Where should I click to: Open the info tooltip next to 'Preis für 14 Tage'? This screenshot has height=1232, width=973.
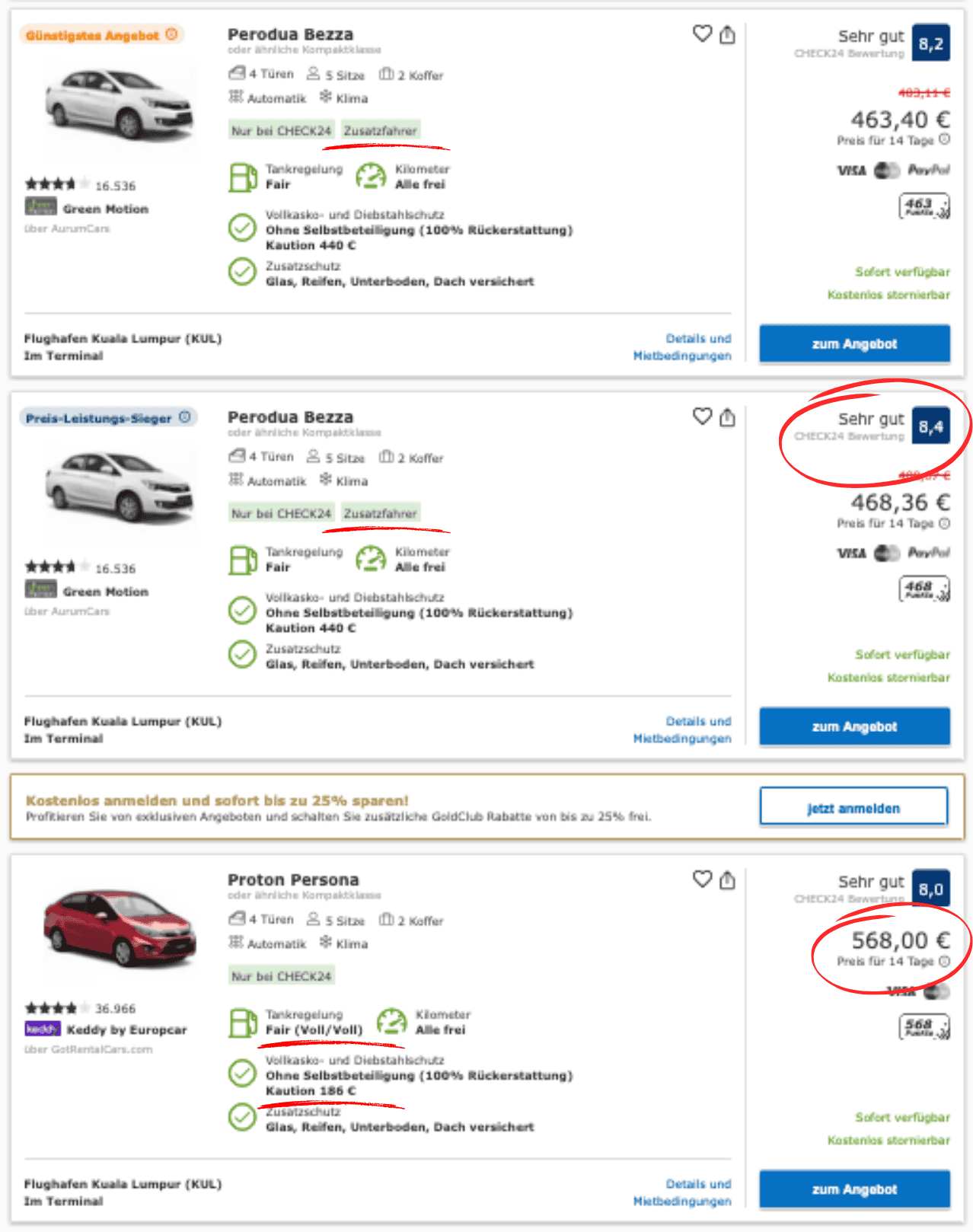pos(946,139)
